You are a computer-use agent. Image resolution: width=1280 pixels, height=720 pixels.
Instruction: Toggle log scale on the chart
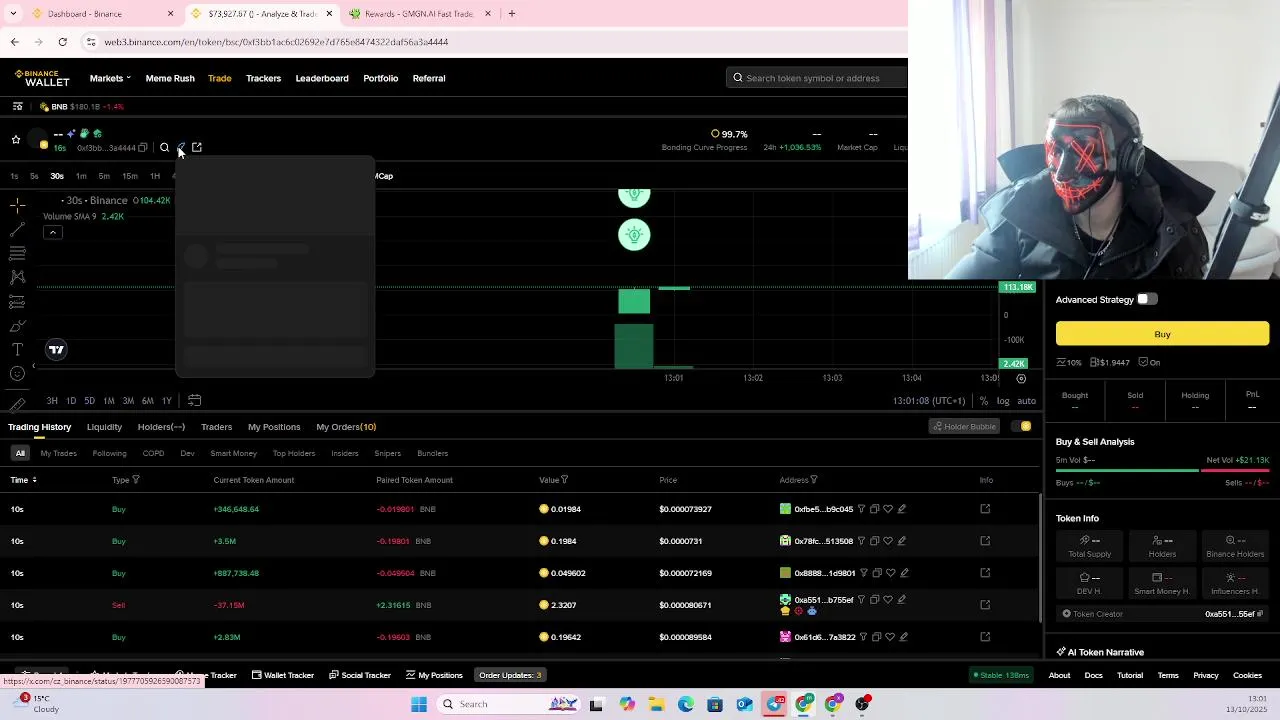pyautogui.click(x=1003, y=401)
